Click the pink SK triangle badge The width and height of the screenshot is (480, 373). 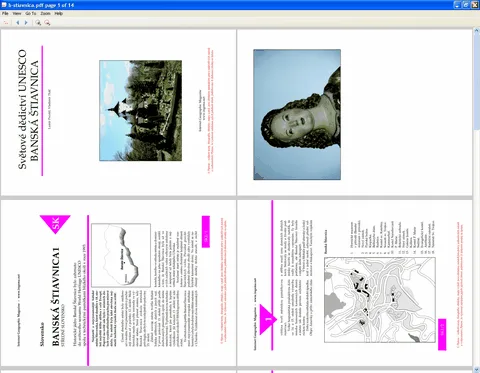tap(55, 224)
